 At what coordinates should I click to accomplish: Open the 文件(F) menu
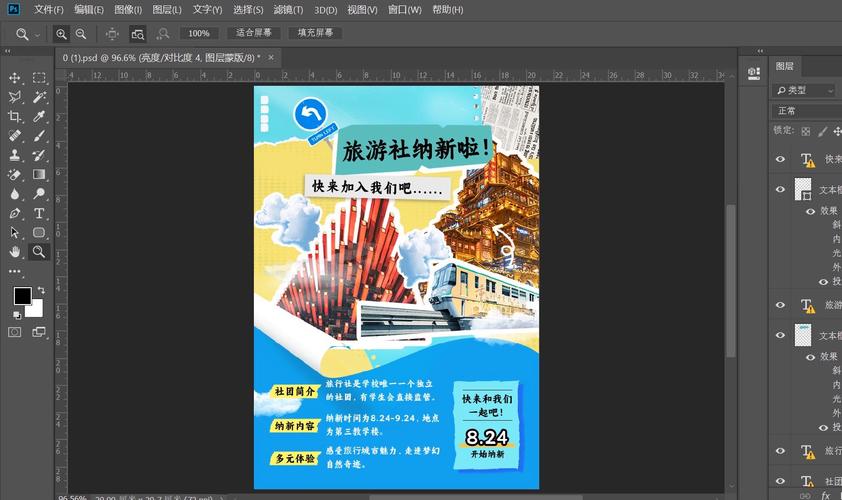[x=49, y=10]
